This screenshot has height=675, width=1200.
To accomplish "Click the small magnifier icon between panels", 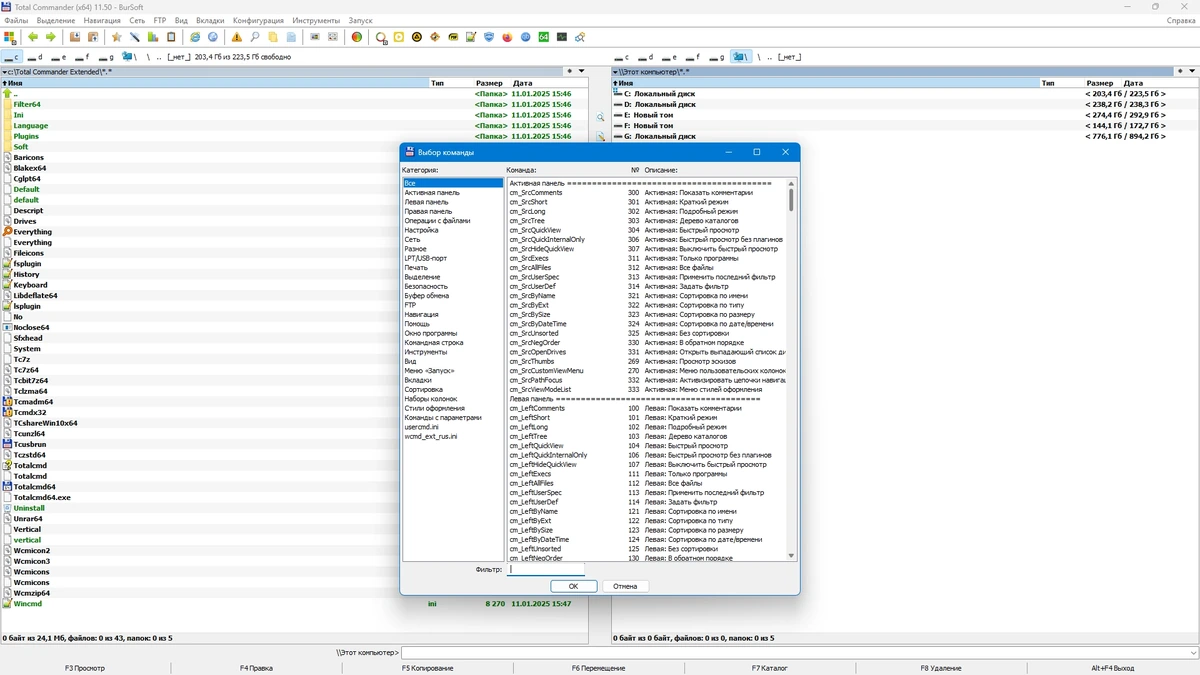I will [601, 118].
